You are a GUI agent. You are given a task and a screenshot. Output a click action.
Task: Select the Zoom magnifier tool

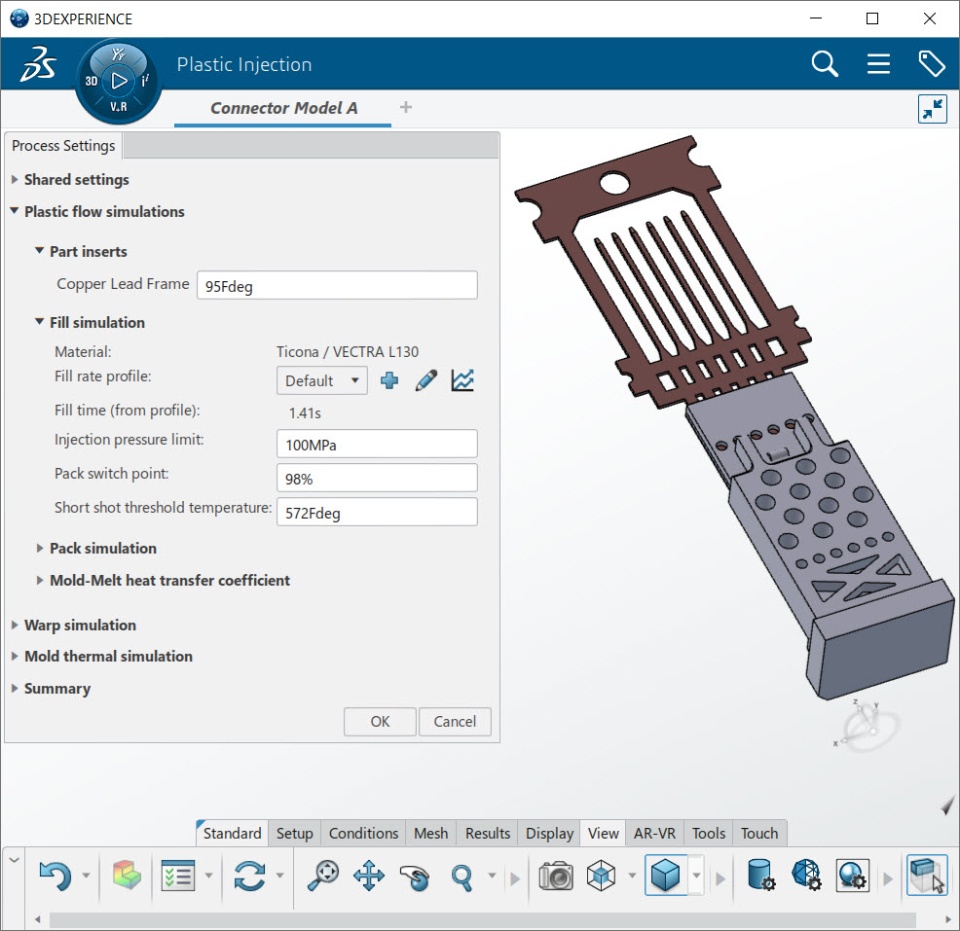click(x=462, y=877)
